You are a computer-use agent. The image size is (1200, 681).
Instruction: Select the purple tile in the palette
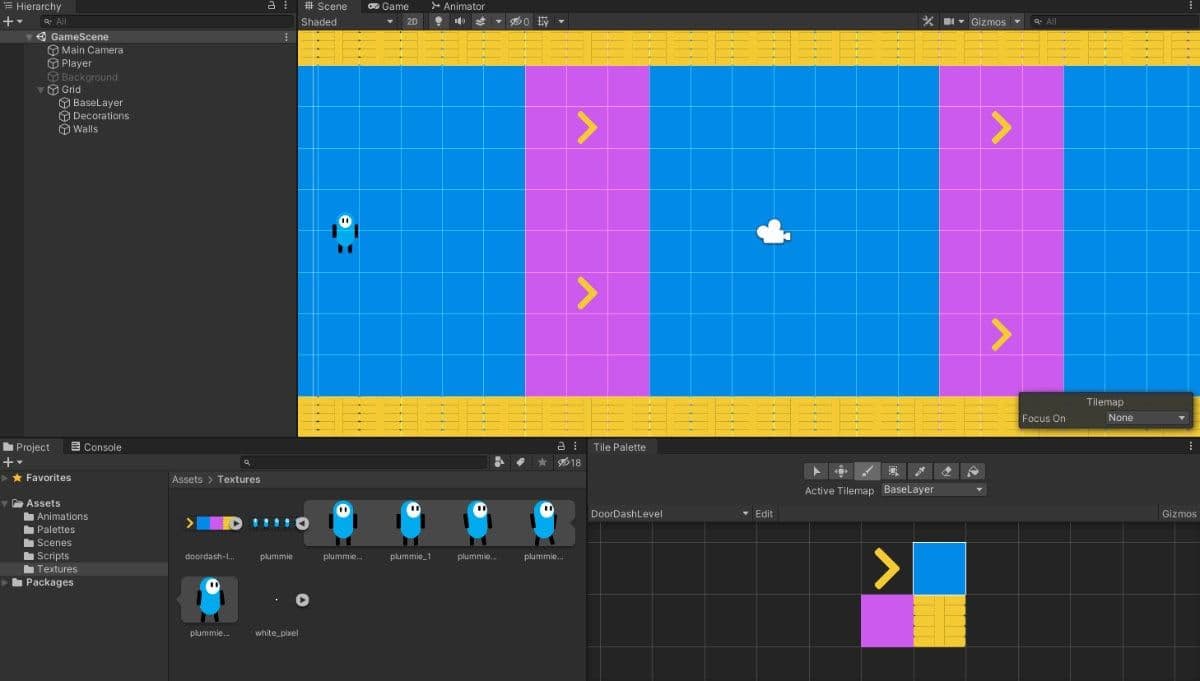(886, 620)
